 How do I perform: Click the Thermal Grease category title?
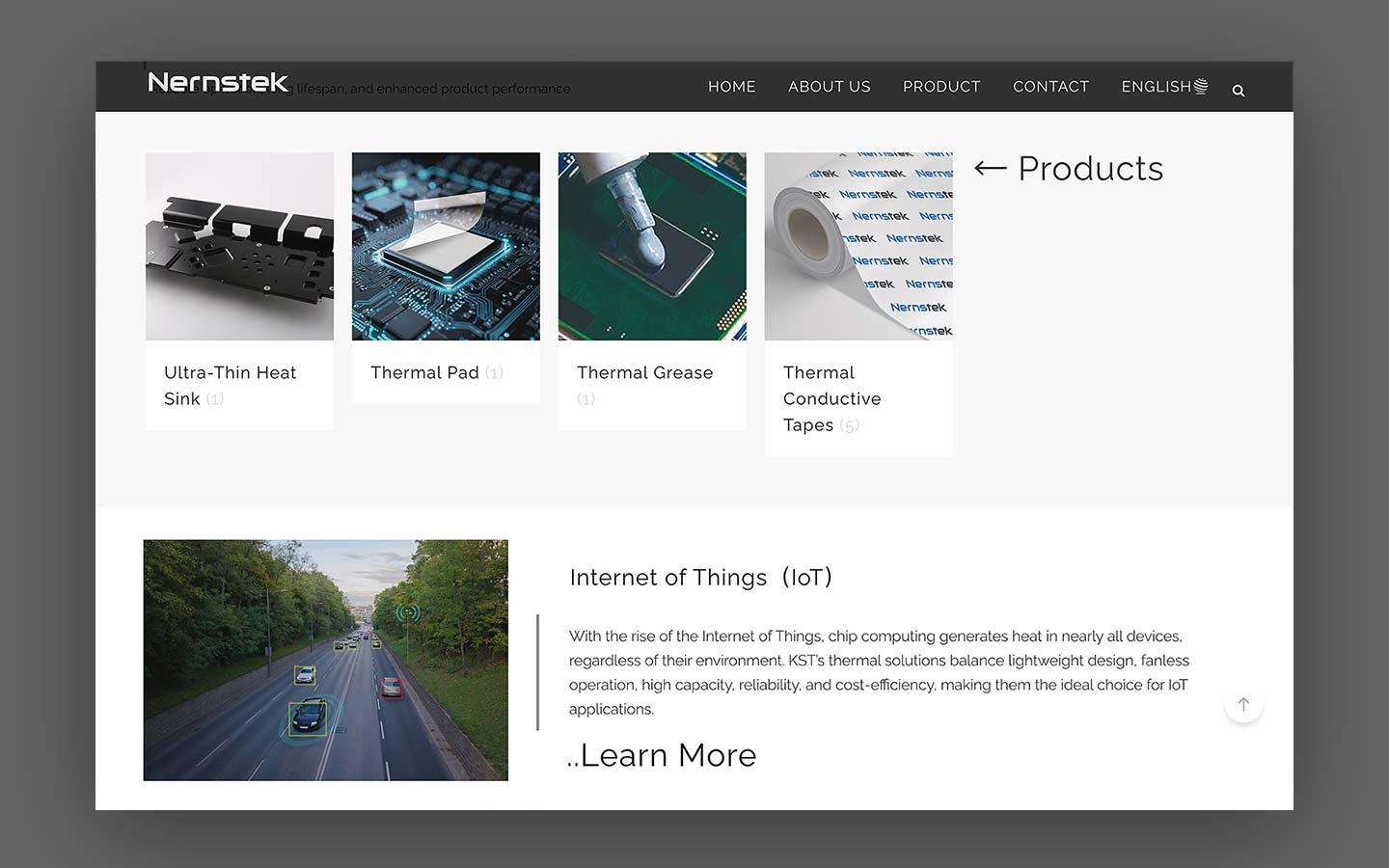point(644,372)
